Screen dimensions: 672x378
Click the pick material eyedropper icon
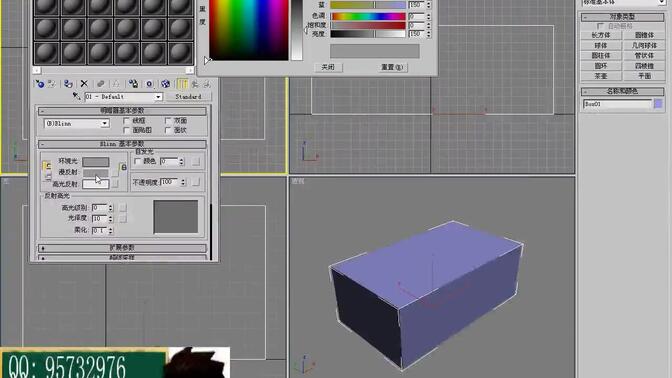(76, 96)
